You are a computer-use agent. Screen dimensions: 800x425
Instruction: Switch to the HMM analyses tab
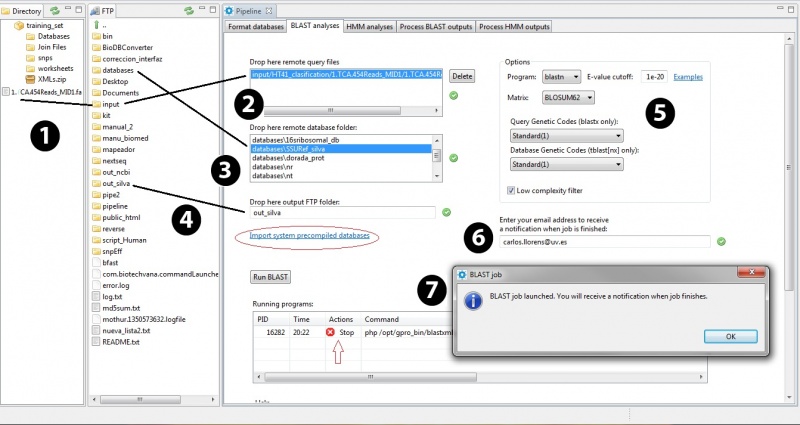370,26
